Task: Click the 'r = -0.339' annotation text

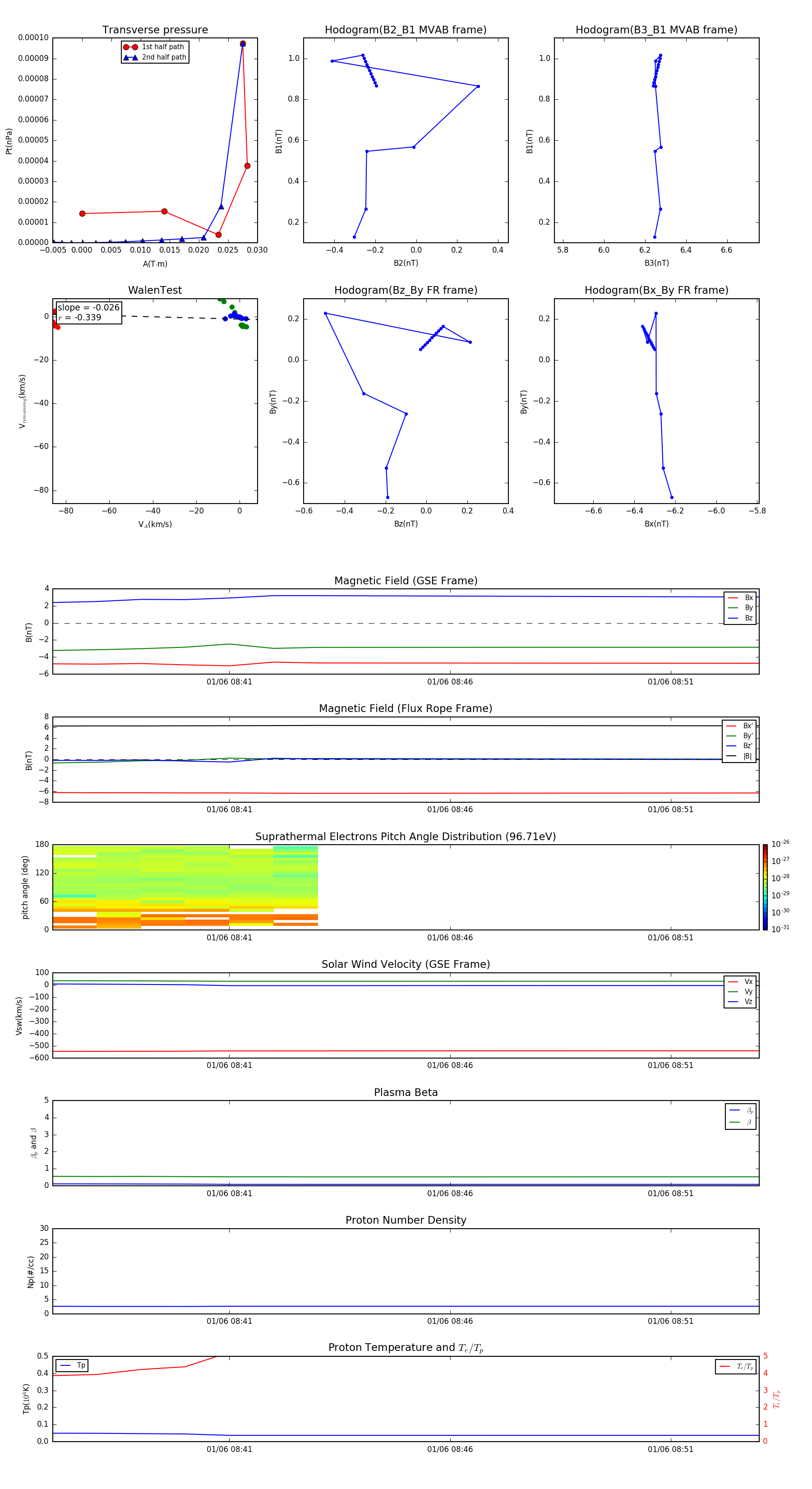Action: pyautogui.click(x=80, y=317)
